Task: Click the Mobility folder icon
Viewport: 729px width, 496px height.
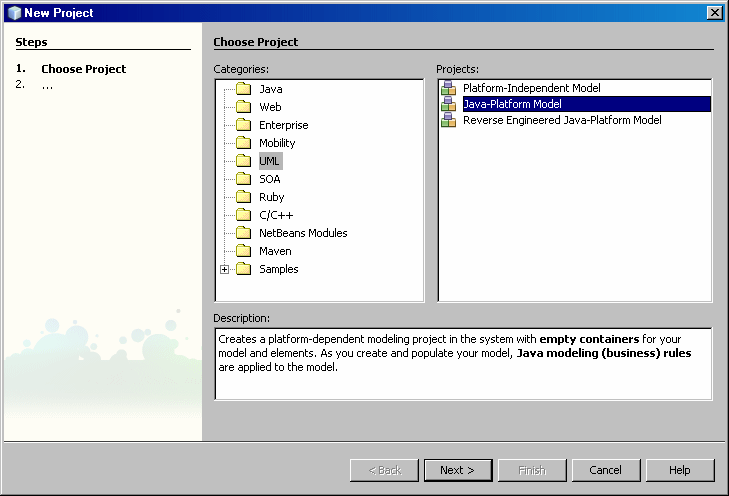Action: [x=243, y=142]
